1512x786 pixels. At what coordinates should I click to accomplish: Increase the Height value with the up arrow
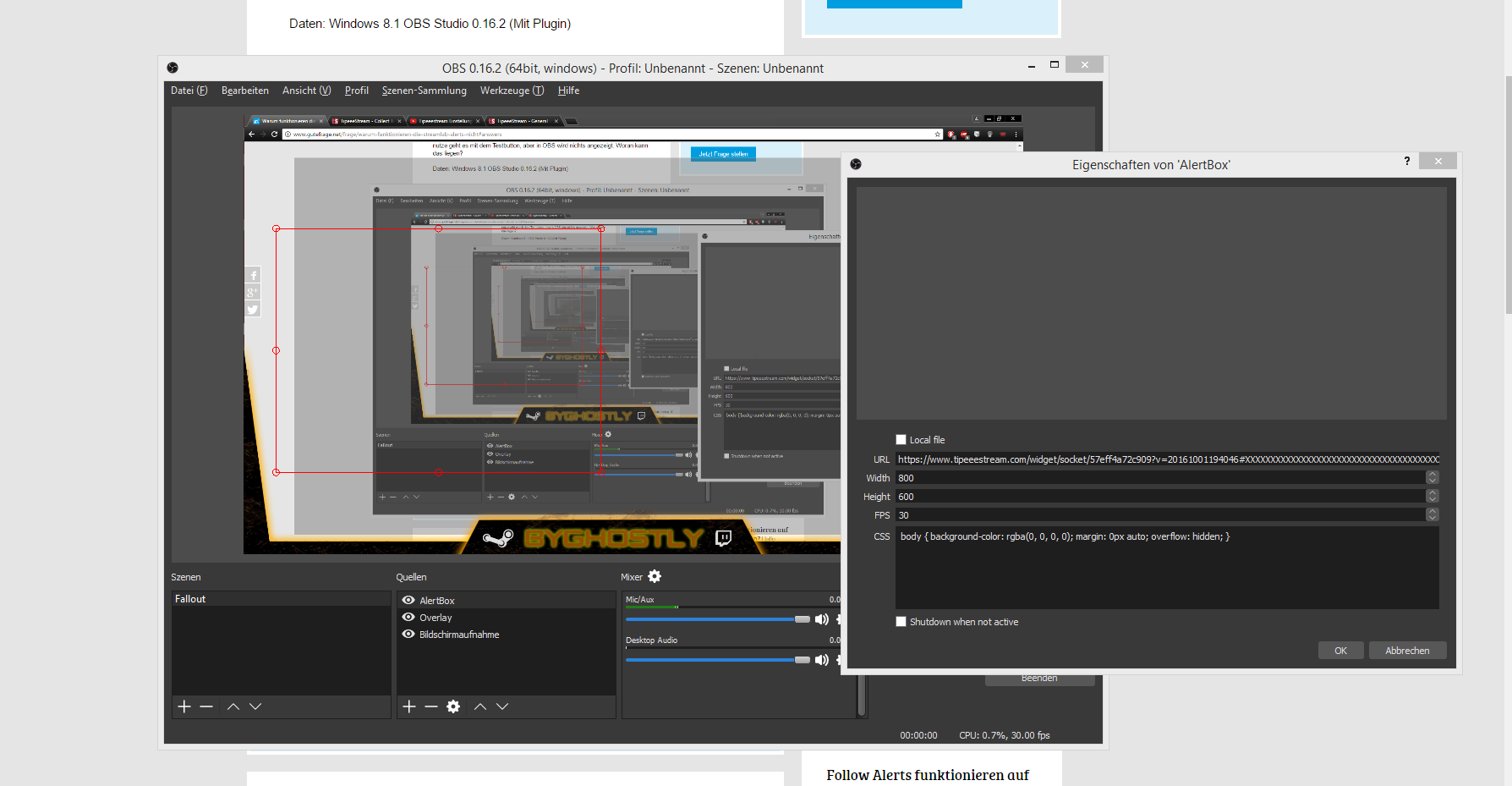click(1433, 492)
